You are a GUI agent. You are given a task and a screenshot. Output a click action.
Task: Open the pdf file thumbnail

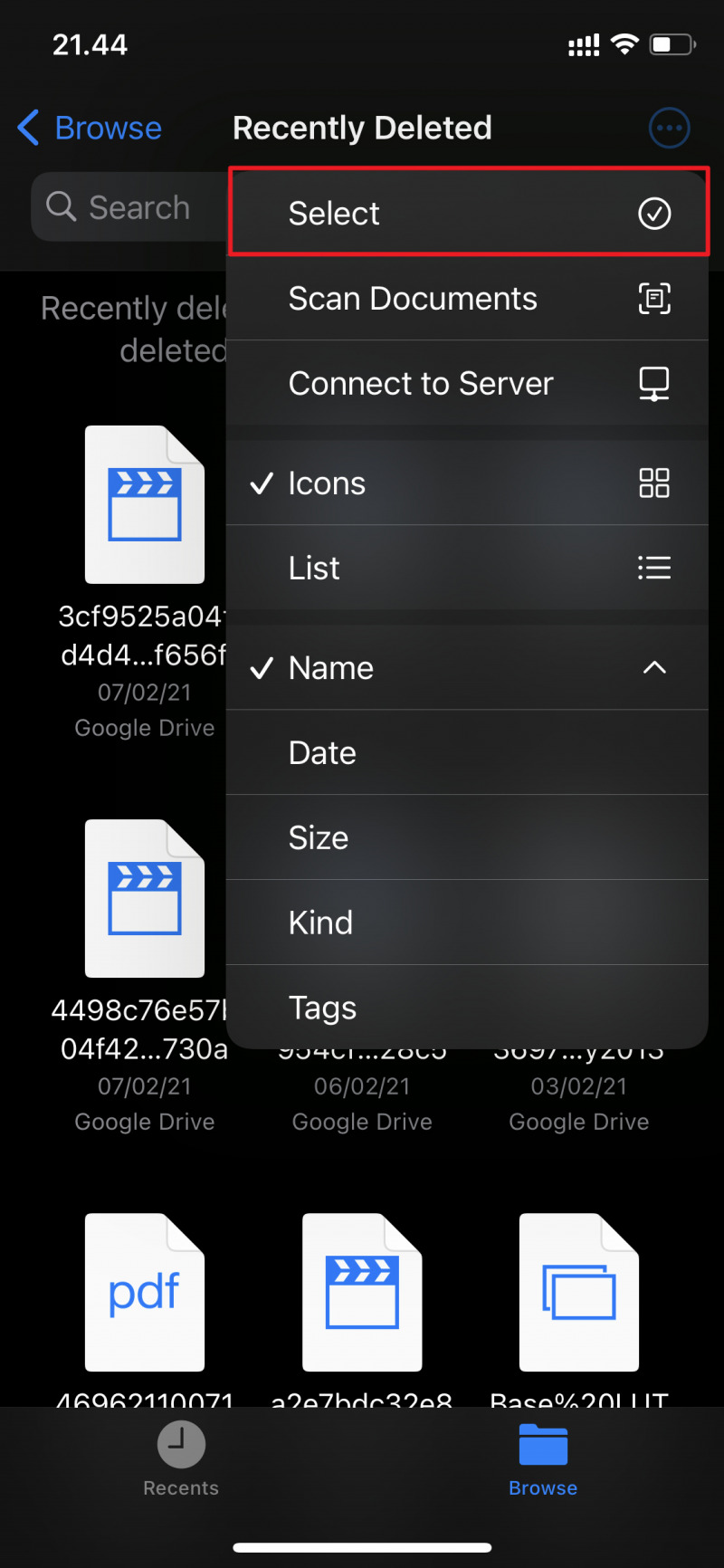[145, 1292]
